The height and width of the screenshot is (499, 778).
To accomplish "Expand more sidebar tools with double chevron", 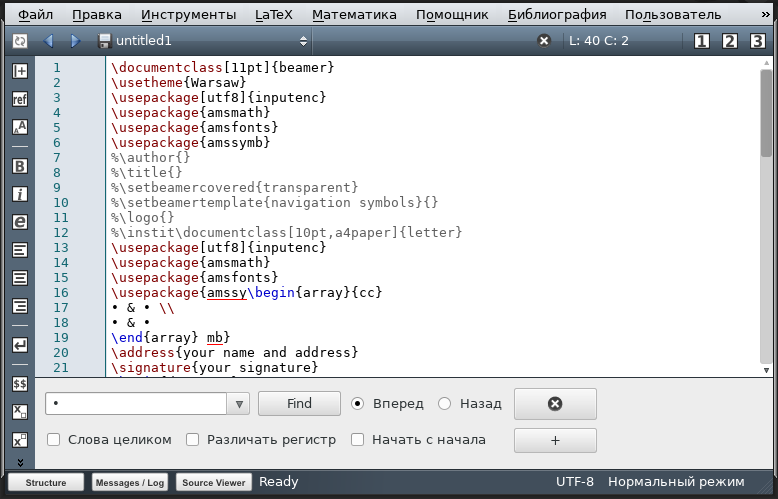I will (20, 462).
